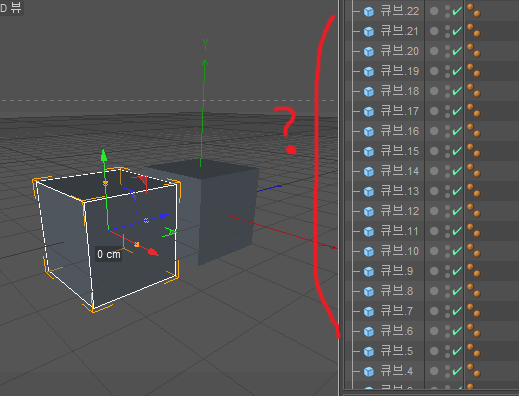Click the green Y-axis arrow of selected cube
This screenshot has height=396, width=519.
click(104, 156)
